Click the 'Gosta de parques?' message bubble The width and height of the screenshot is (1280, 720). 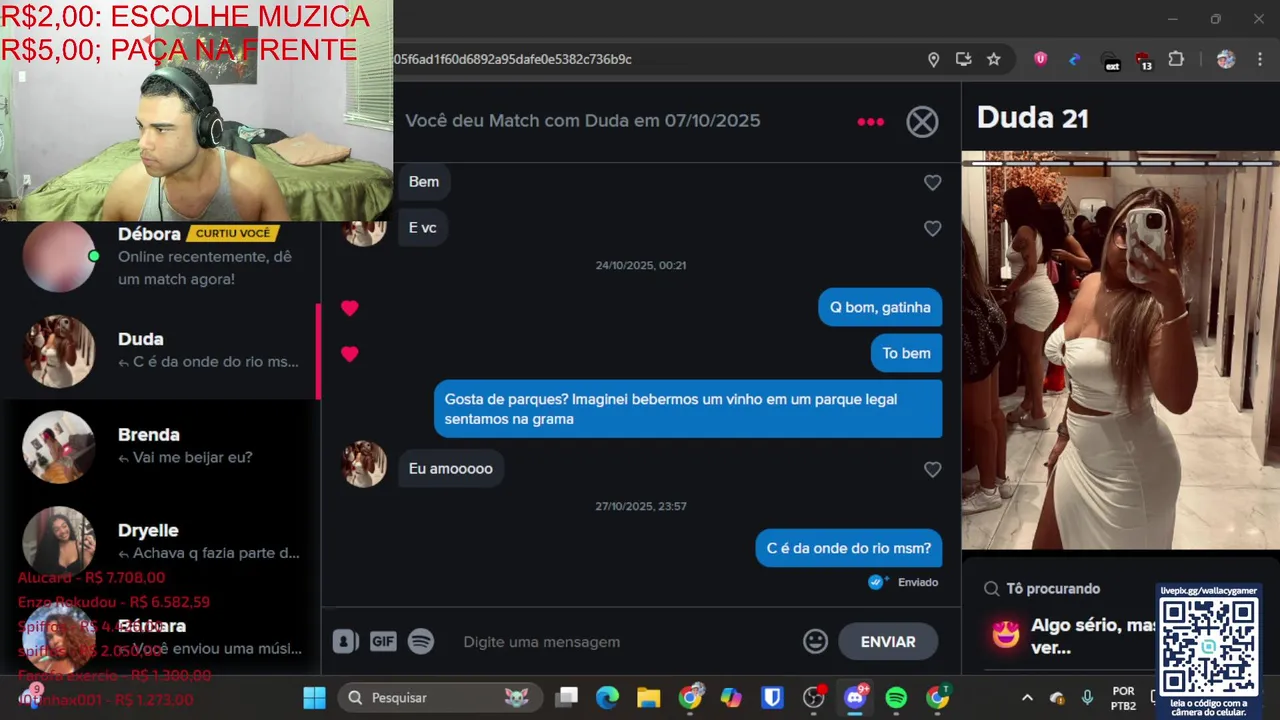(x=688, y=409)
